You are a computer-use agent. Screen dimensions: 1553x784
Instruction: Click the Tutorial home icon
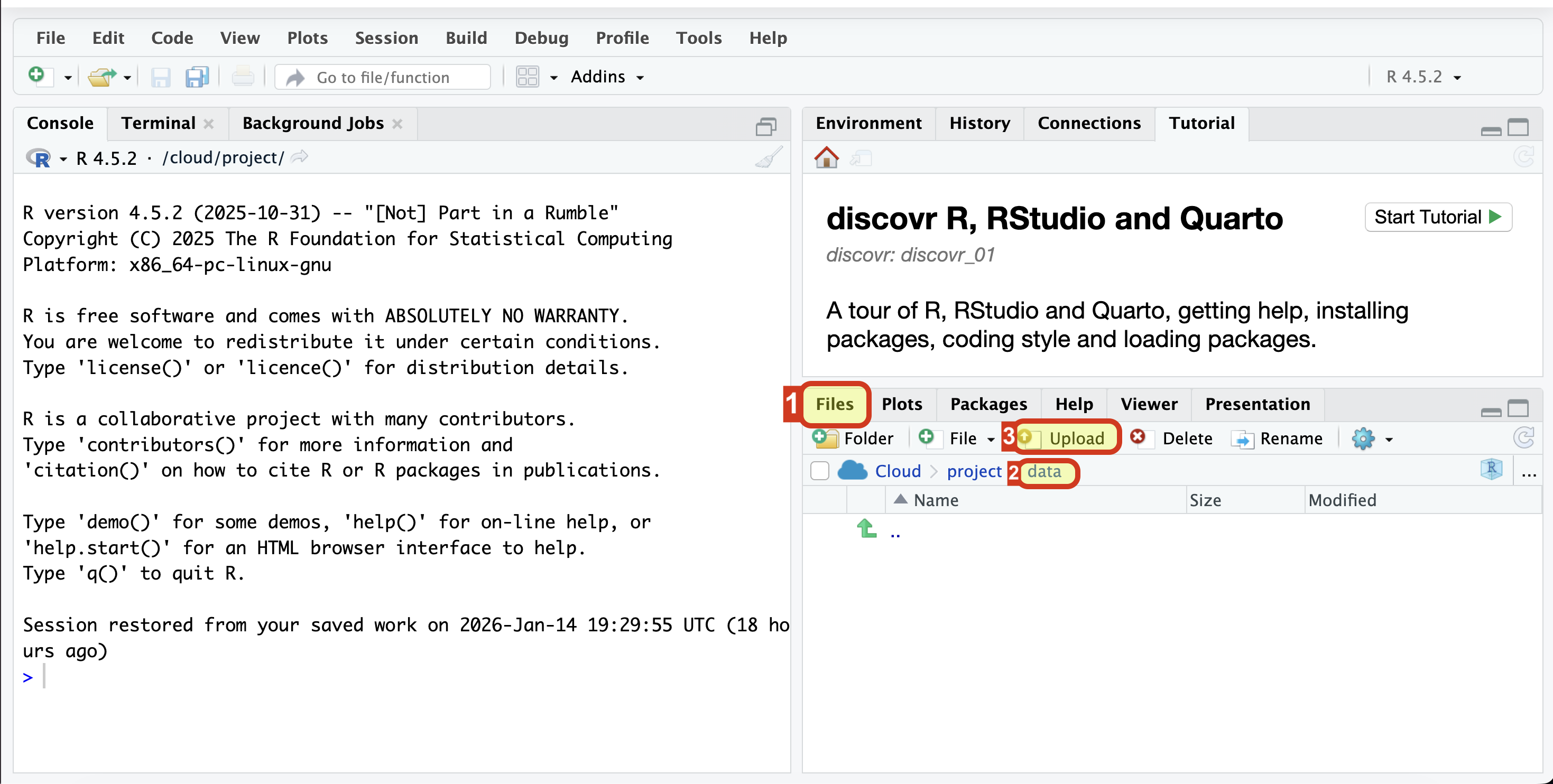826,158
